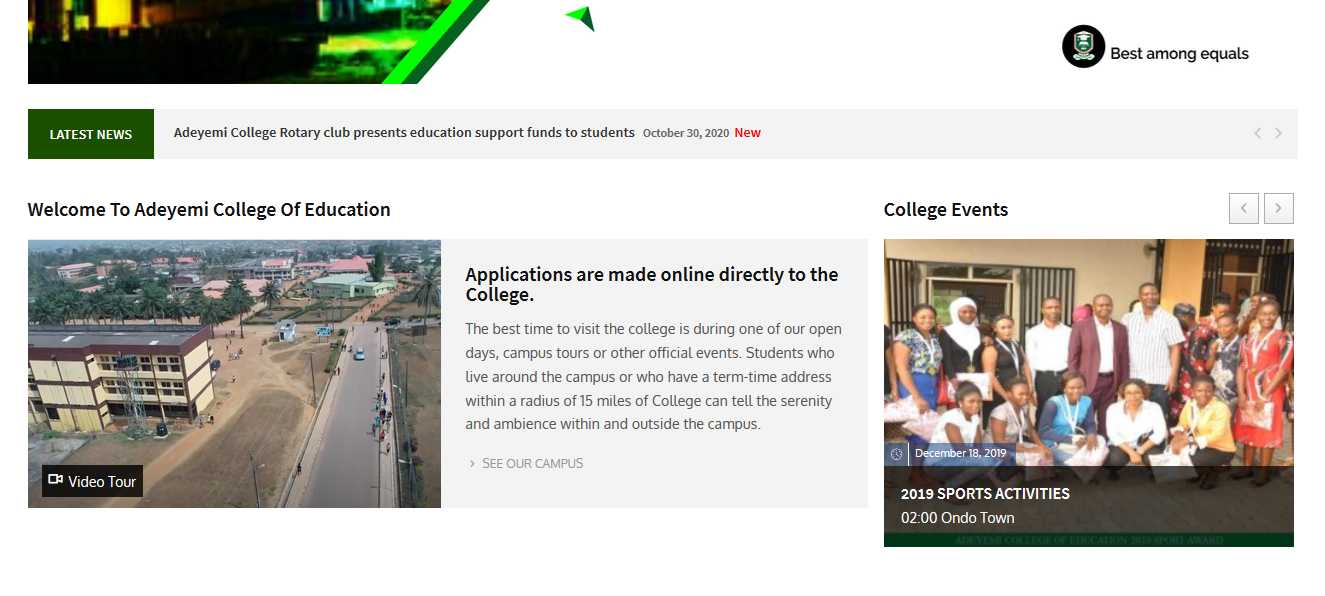Click the December 18, 2019 event date
1325x596 pixels.
click(960, 453)
